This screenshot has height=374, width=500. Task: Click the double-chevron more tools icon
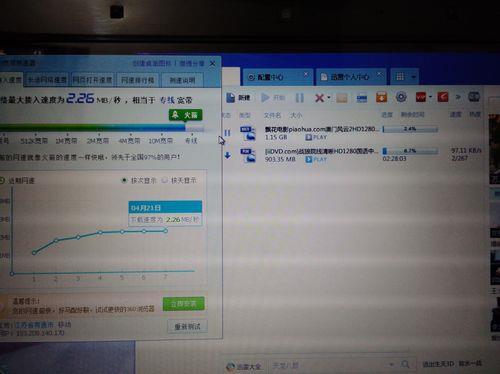[458, 97]
